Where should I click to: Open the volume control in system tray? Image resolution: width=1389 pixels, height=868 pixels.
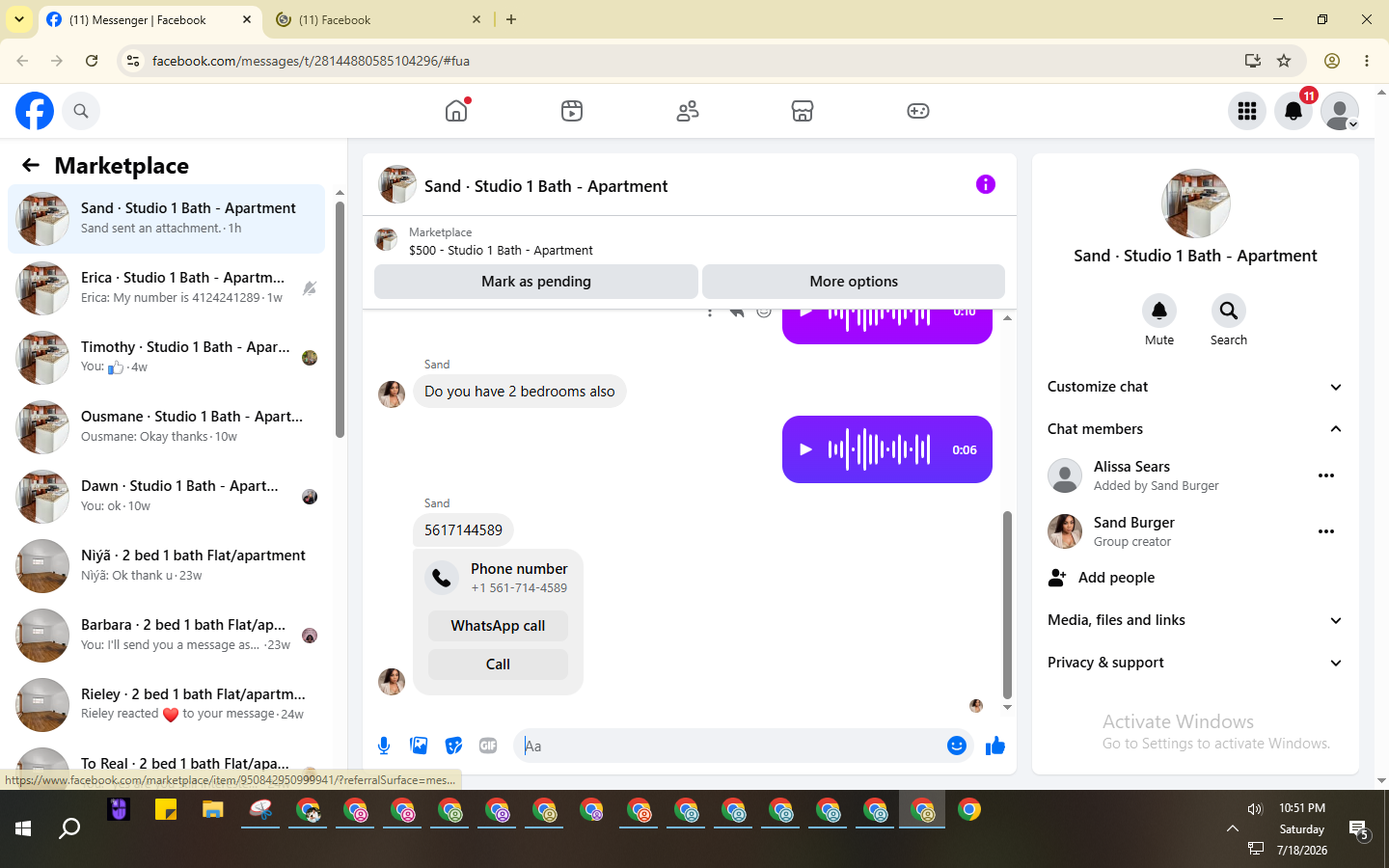click(x=1255, y=809)
